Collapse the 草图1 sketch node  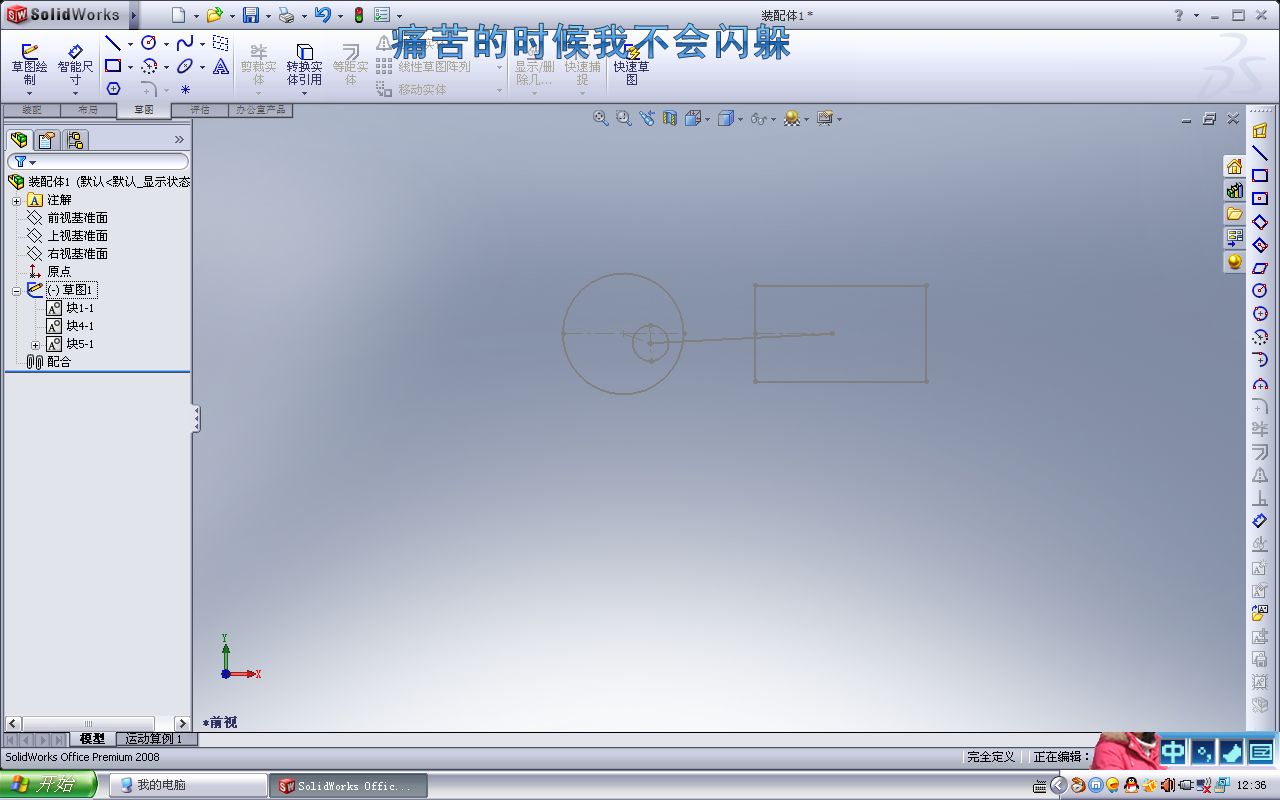click(16, 290)
